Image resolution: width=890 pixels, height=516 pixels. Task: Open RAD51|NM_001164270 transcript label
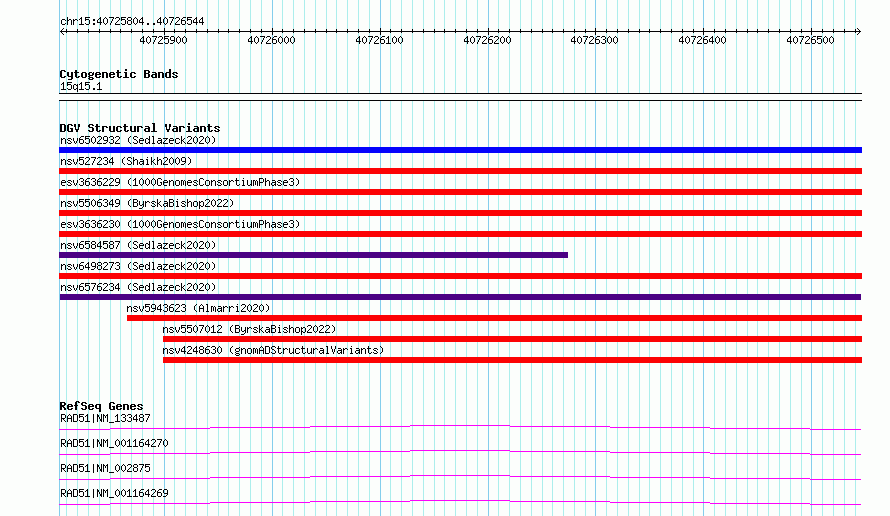[x=114, y=443]
